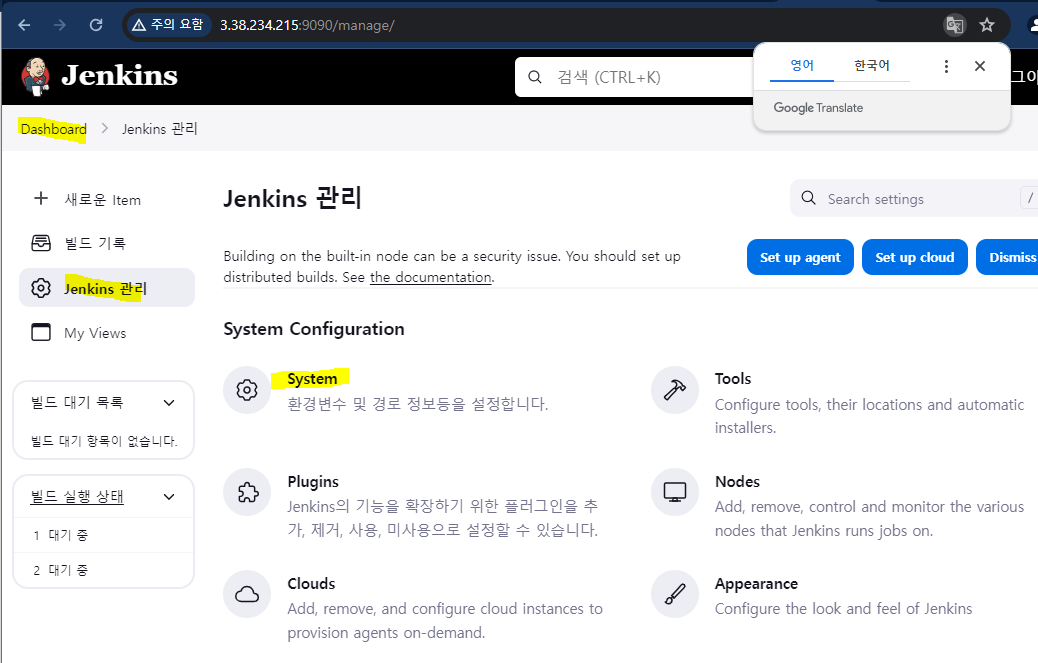
Task: Open Clouds cloud icon
Action: coord(247,594)
